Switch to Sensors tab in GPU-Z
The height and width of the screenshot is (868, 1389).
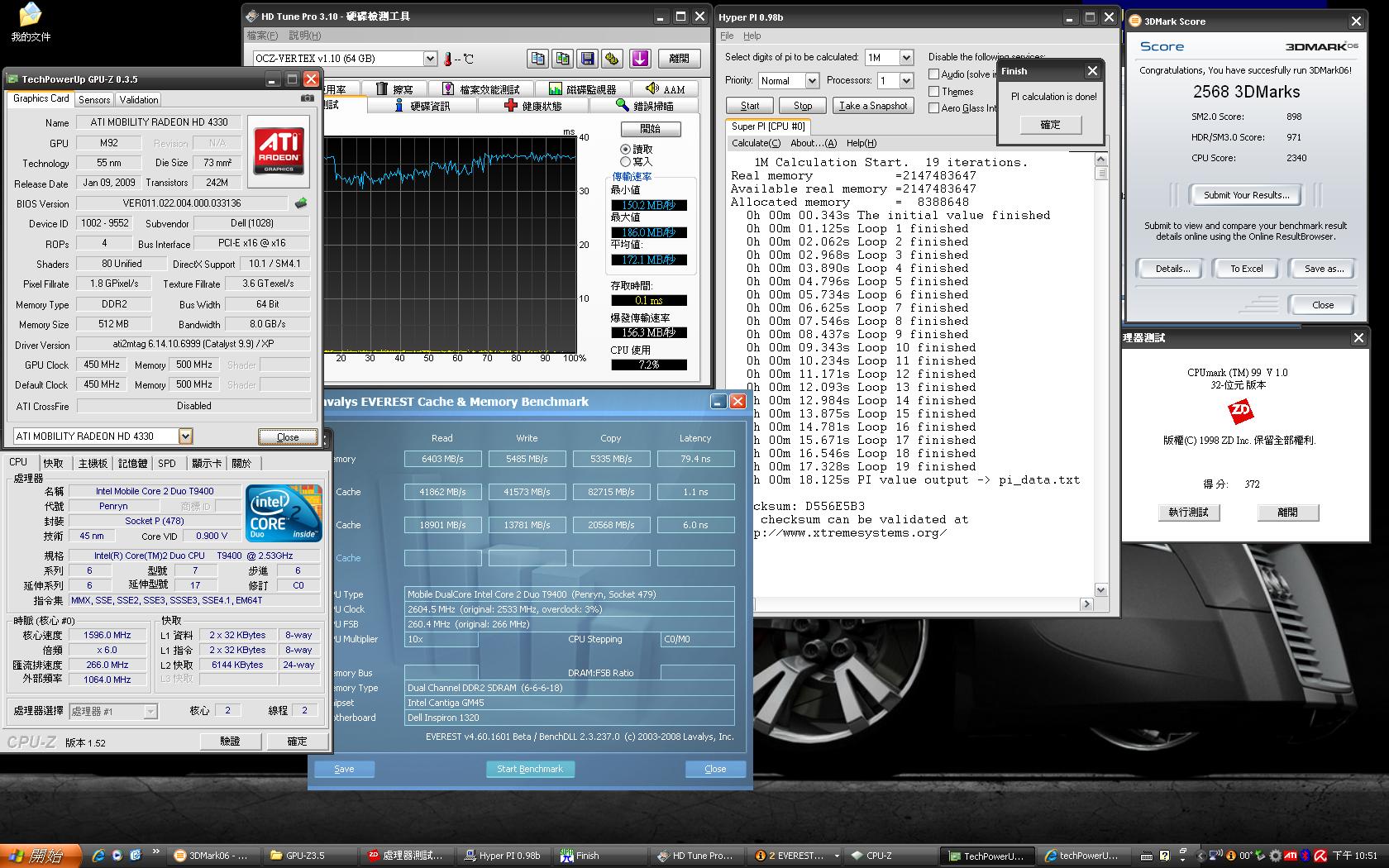(94, 99)
